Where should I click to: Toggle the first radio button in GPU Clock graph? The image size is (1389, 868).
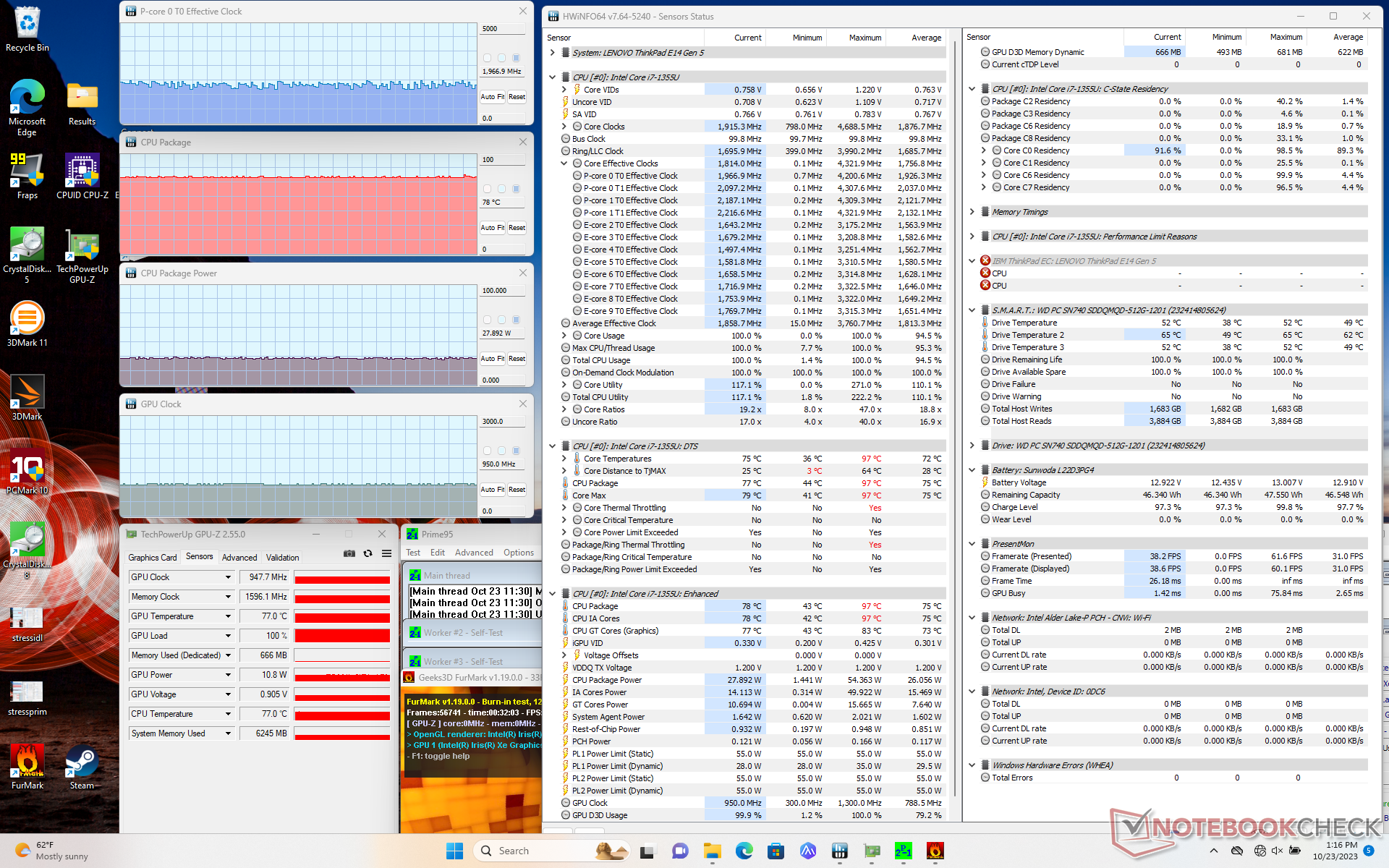pyautogui.click(x=487, y=451)
